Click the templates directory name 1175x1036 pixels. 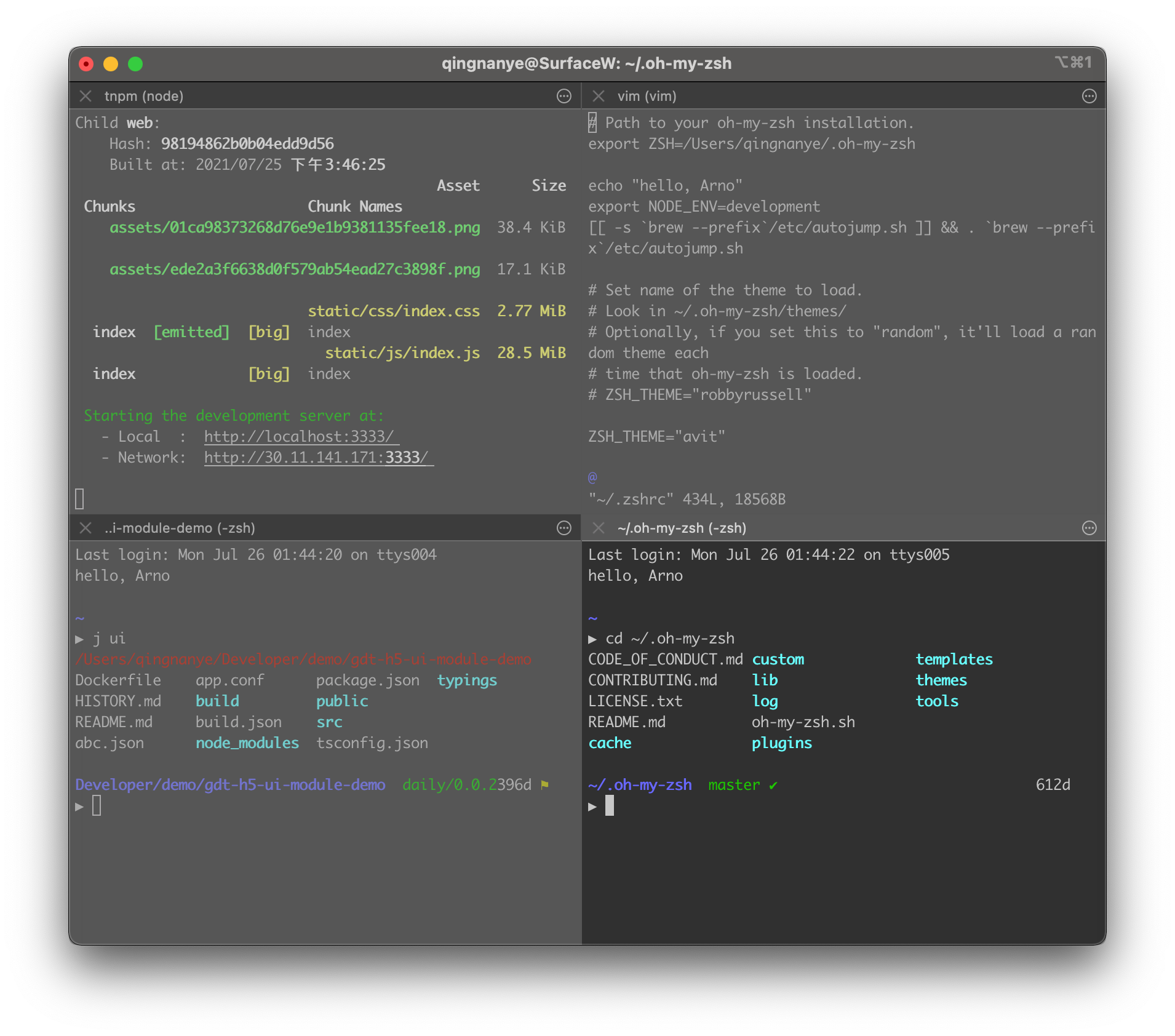[954, 659]
